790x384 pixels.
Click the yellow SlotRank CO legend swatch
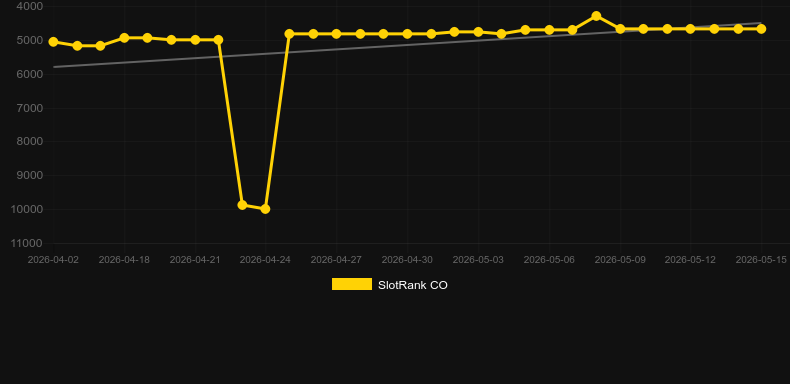click(352, 284)
